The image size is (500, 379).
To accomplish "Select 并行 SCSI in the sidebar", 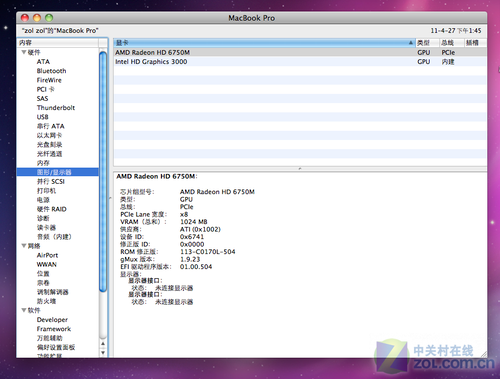I will click(x=50, y=181).
